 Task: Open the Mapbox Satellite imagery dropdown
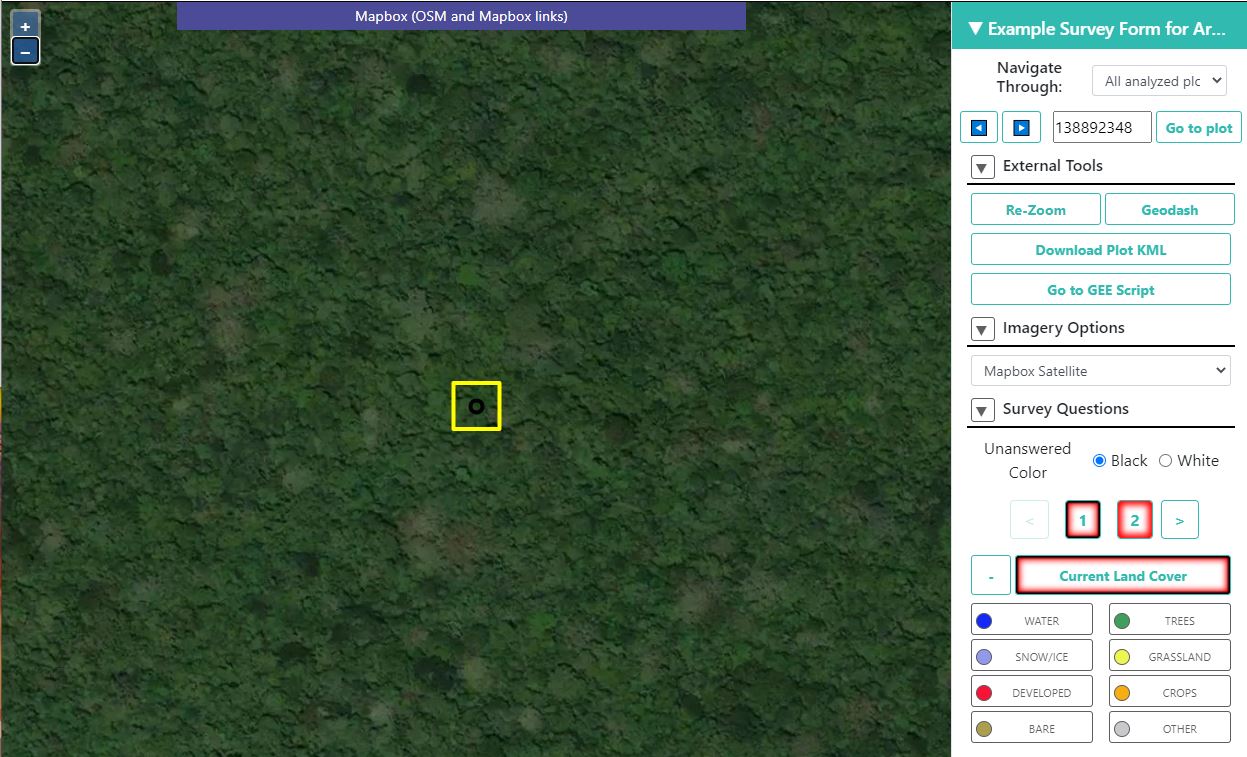[1100, 371]
